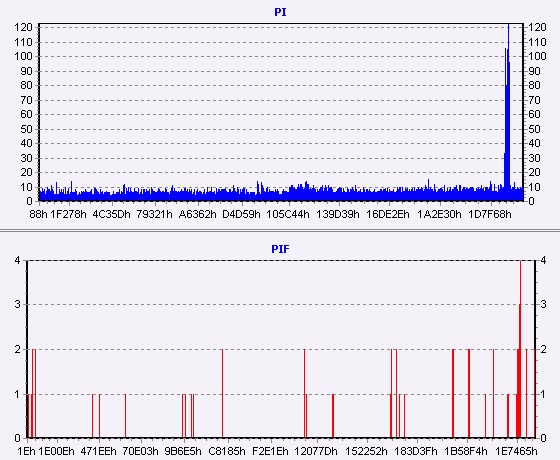The image size is (560, 460).
Task: Select the 88h label on PI axis
Action: click(x=39, y=214)
